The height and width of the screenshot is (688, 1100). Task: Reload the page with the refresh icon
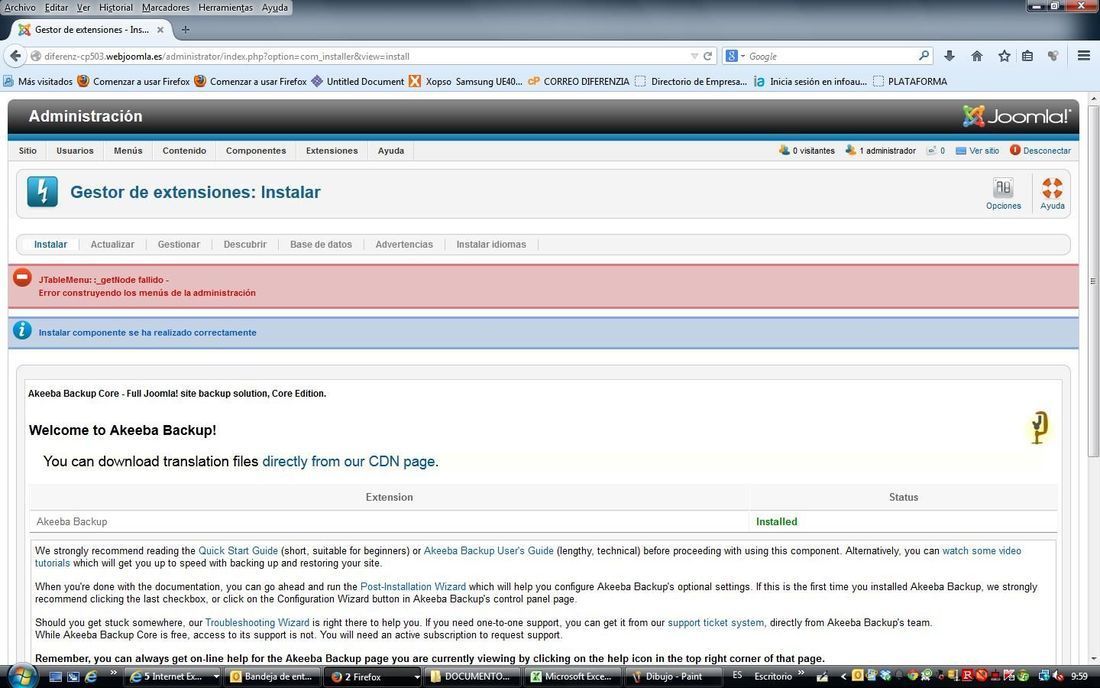[708, 56]
